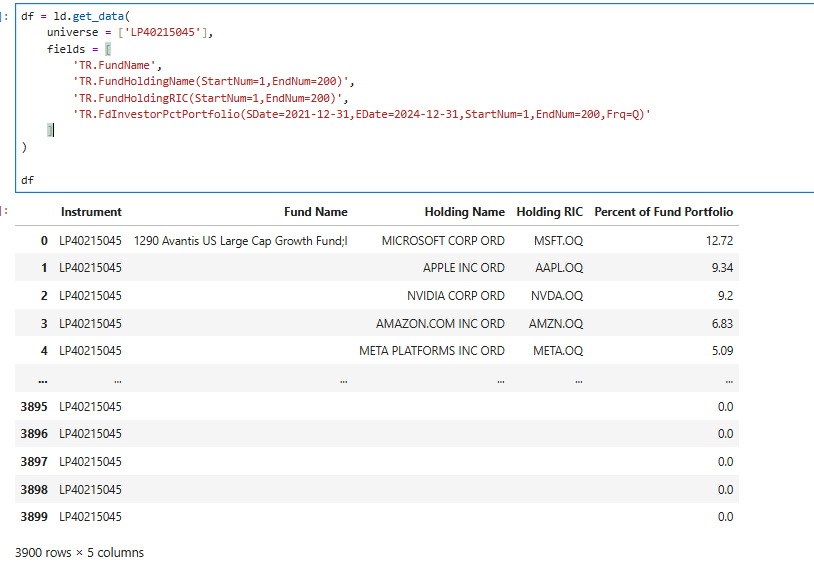This screenshot has width=814, height=575.
Task: Select the Fund Name column header
Action: pos(316,212)
